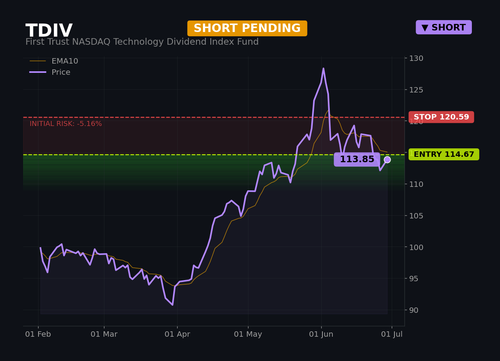Click the 01 Mar axis label
Viewport: 500px width, 361px height.
click(104, 334)
